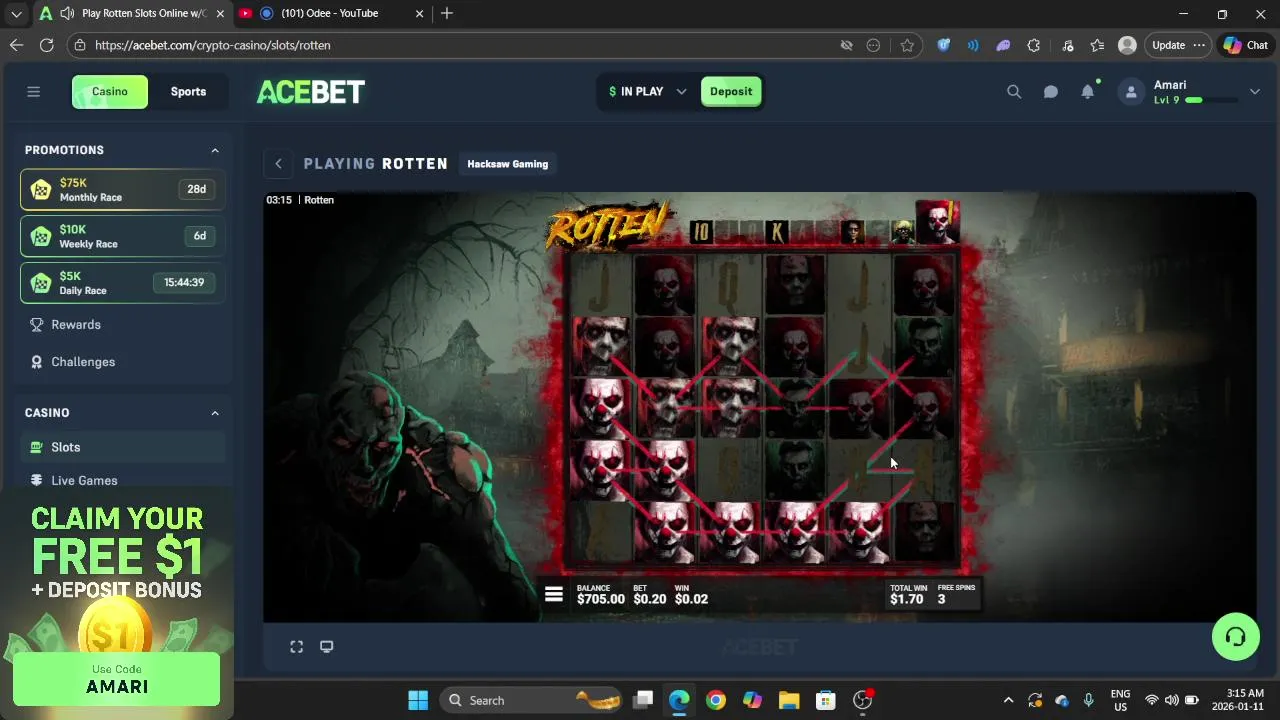Click the $1.70 total win value
This screenshot has width=1280, height=720.
click(x=906, y=599)
